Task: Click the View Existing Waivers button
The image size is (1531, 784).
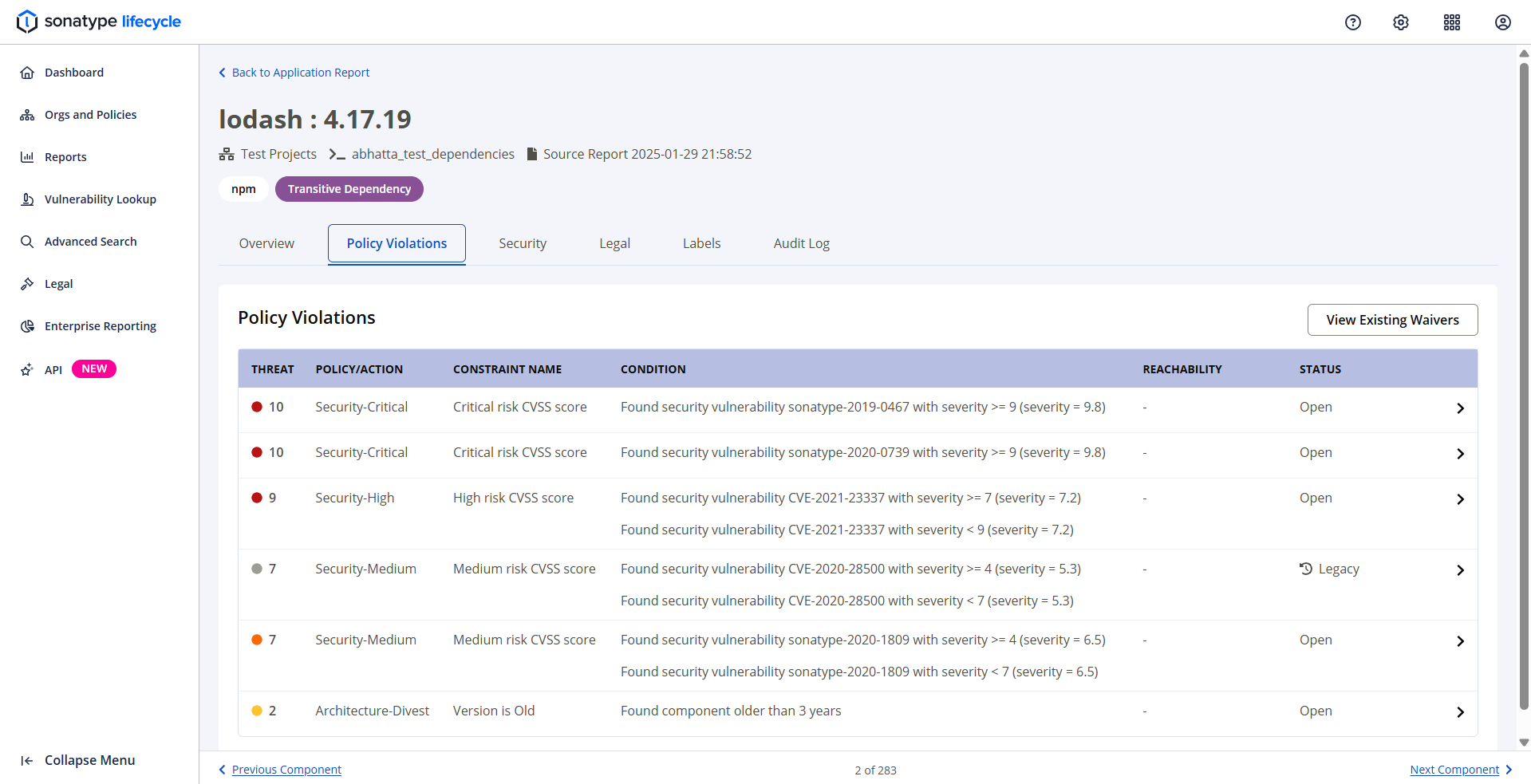Action: pos(1392,320)
